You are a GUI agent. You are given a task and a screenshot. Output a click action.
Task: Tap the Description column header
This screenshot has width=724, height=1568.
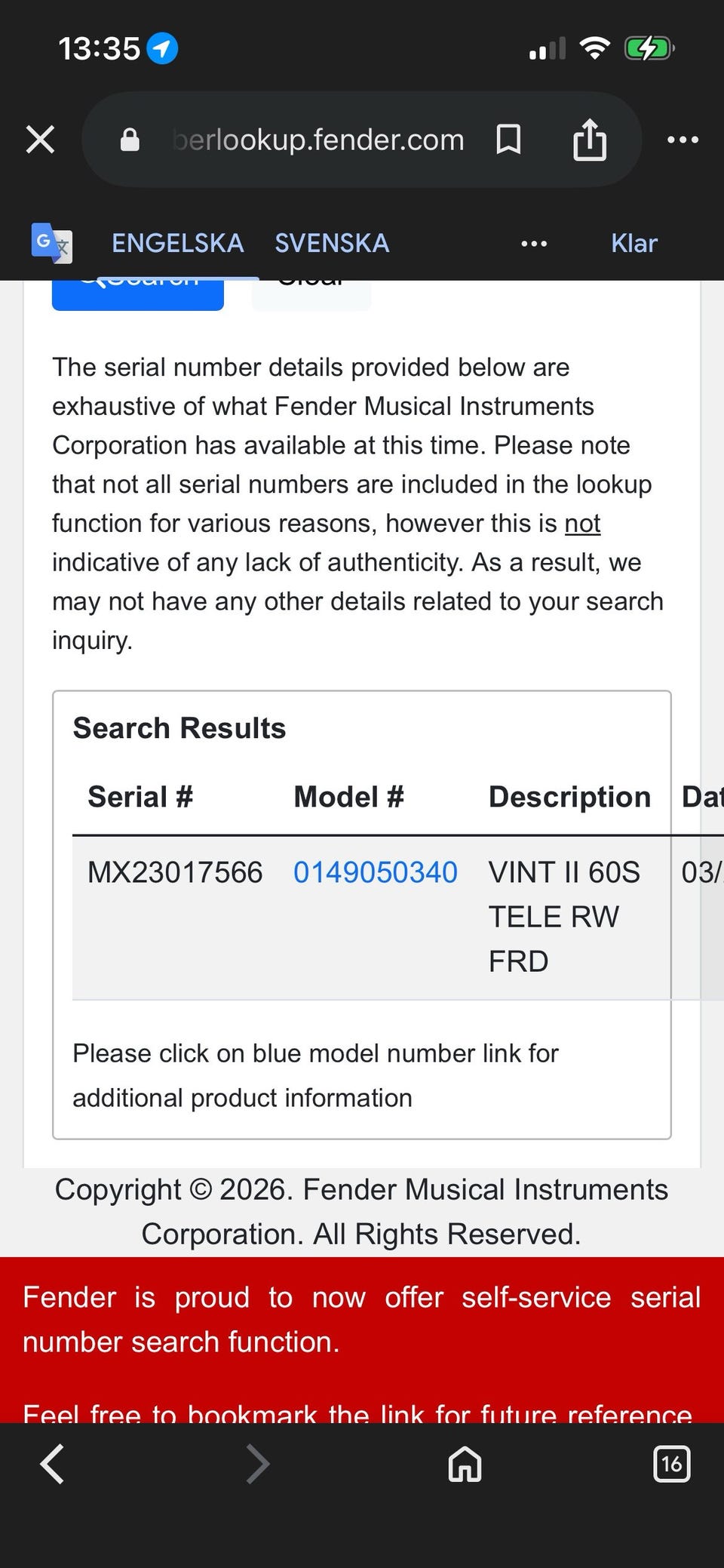click(569, 797)
